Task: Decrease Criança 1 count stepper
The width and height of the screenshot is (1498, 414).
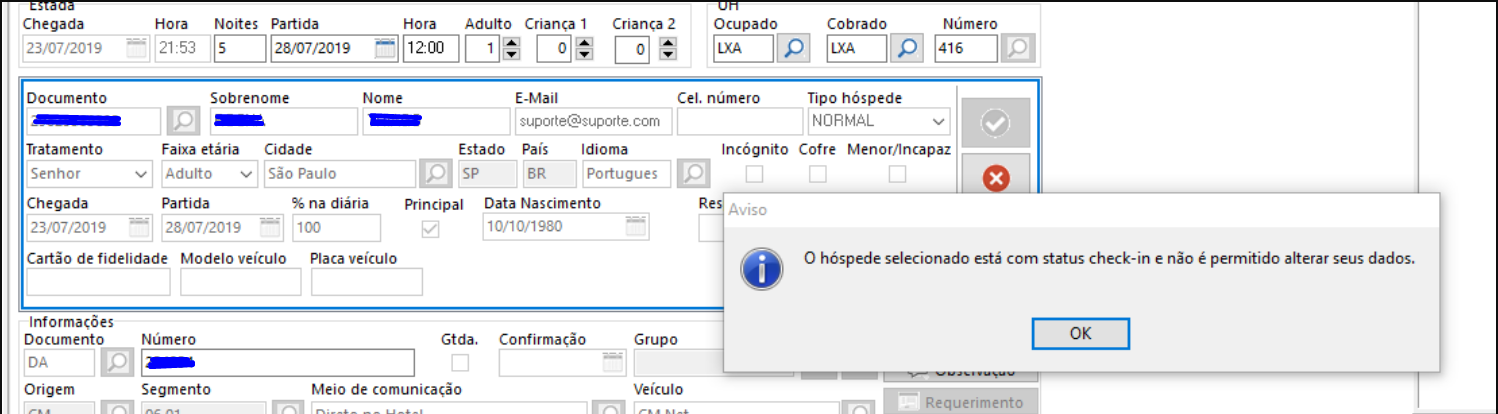Action: pyautogui.click(x=585, y=54)
